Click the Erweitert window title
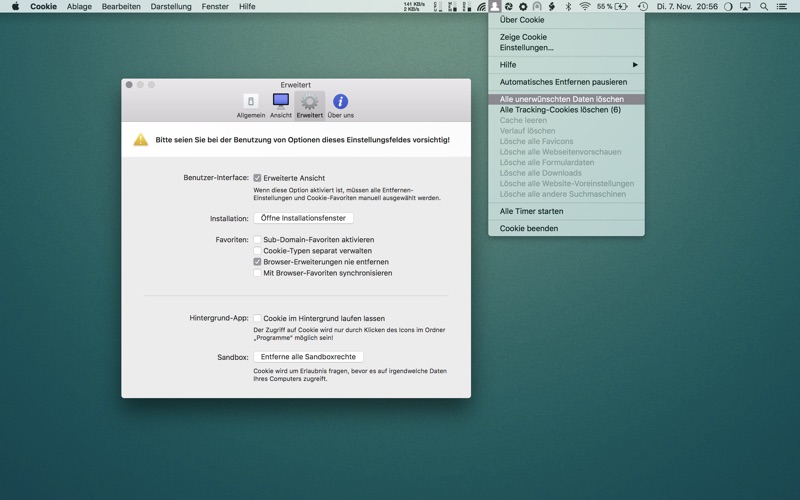The image size is (800, 500). click(x=295, y=85)
